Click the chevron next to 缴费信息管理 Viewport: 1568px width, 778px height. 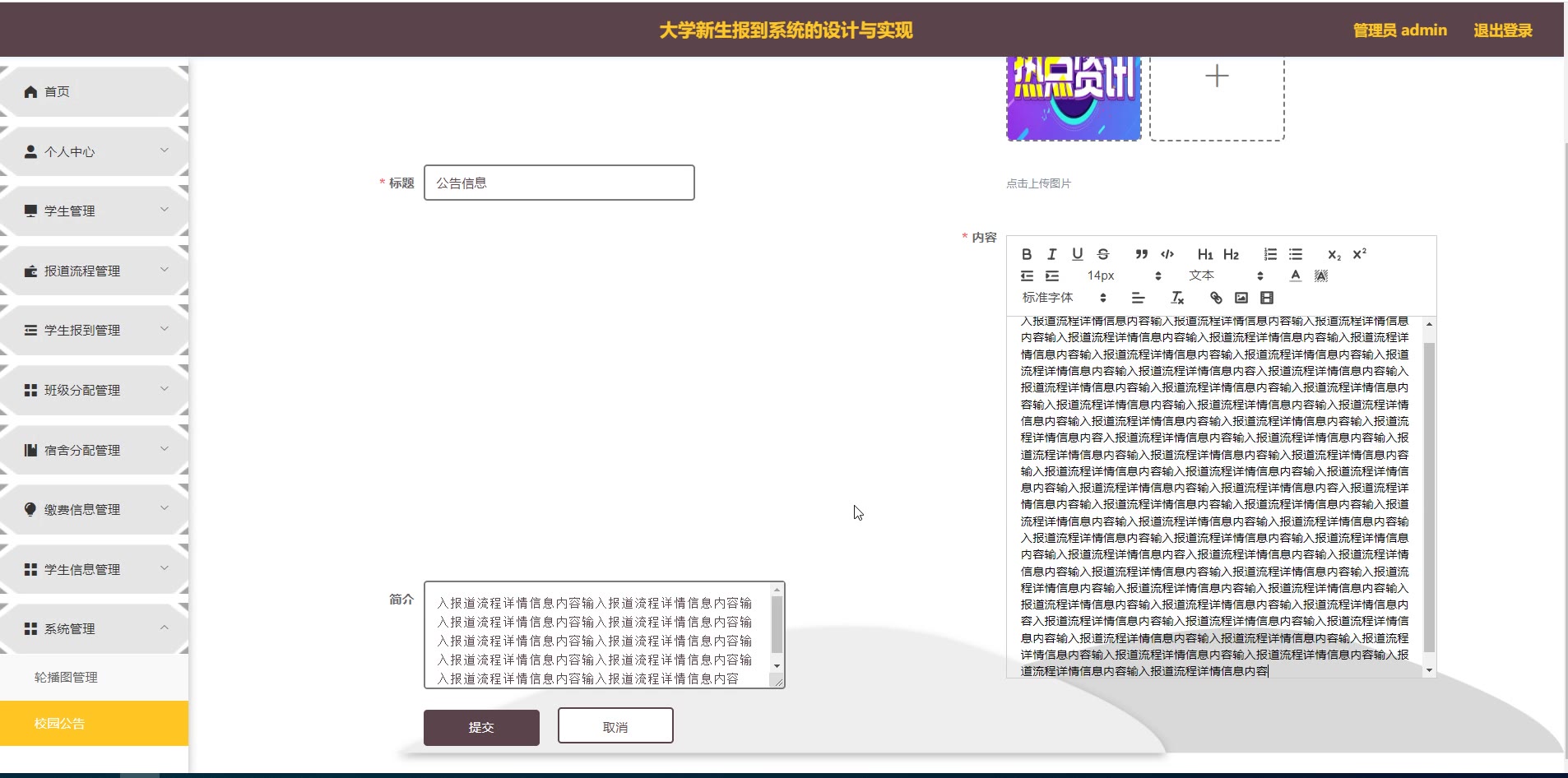click(165, 508)
